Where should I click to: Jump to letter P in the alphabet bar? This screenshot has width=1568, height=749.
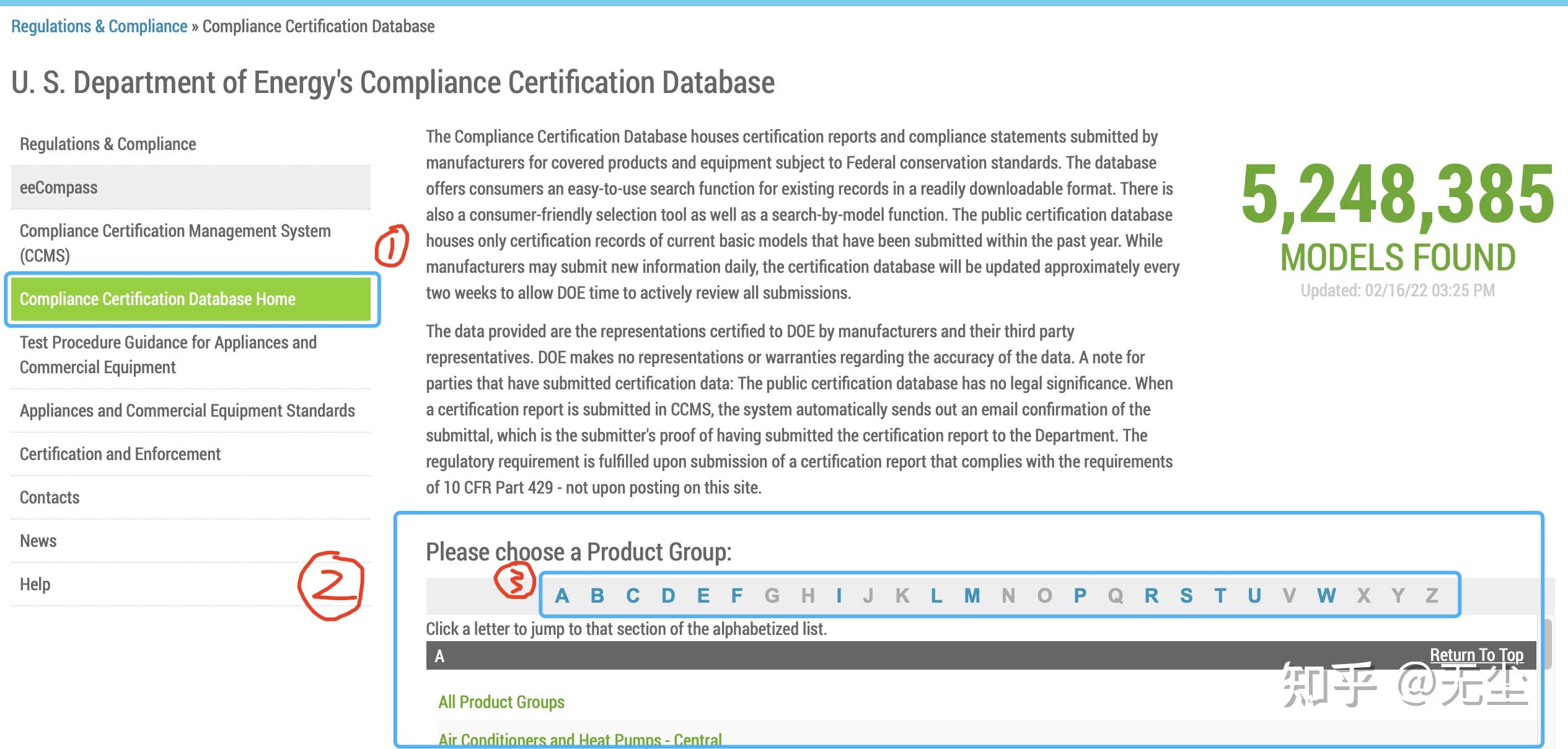tap(1080, 595)
